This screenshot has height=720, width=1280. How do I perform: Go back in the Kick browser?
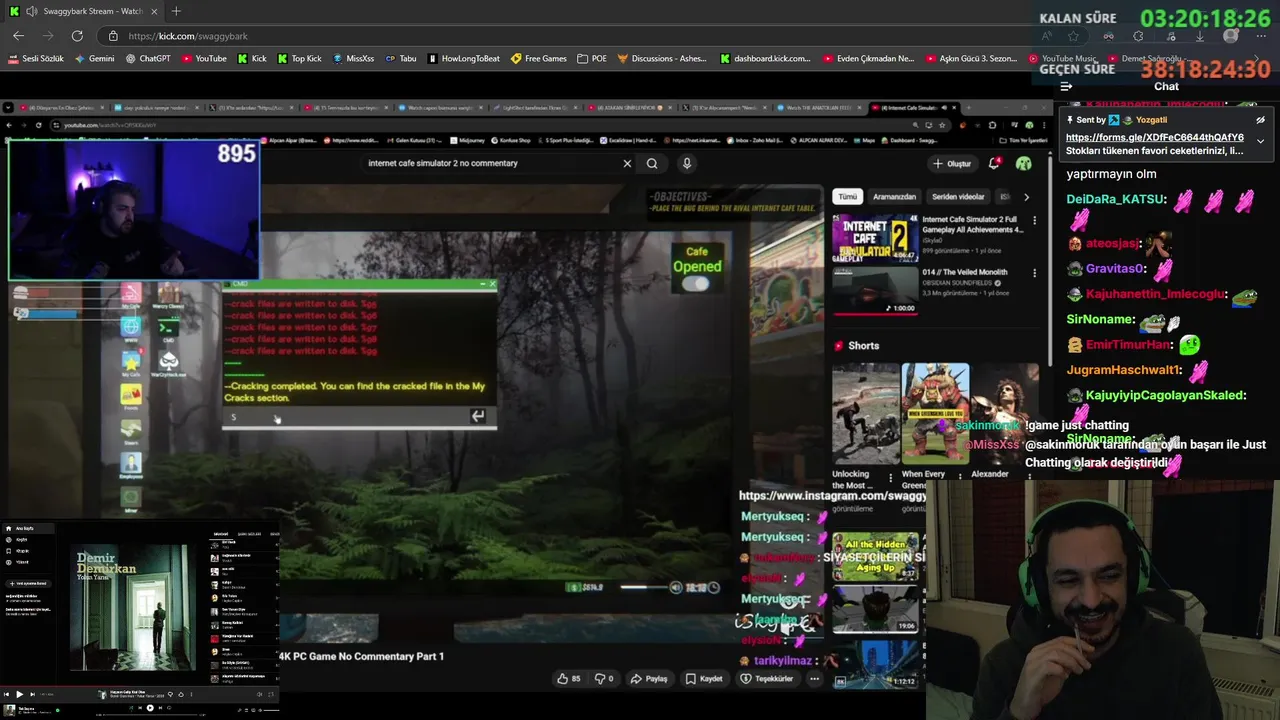[x=18, y=36]
